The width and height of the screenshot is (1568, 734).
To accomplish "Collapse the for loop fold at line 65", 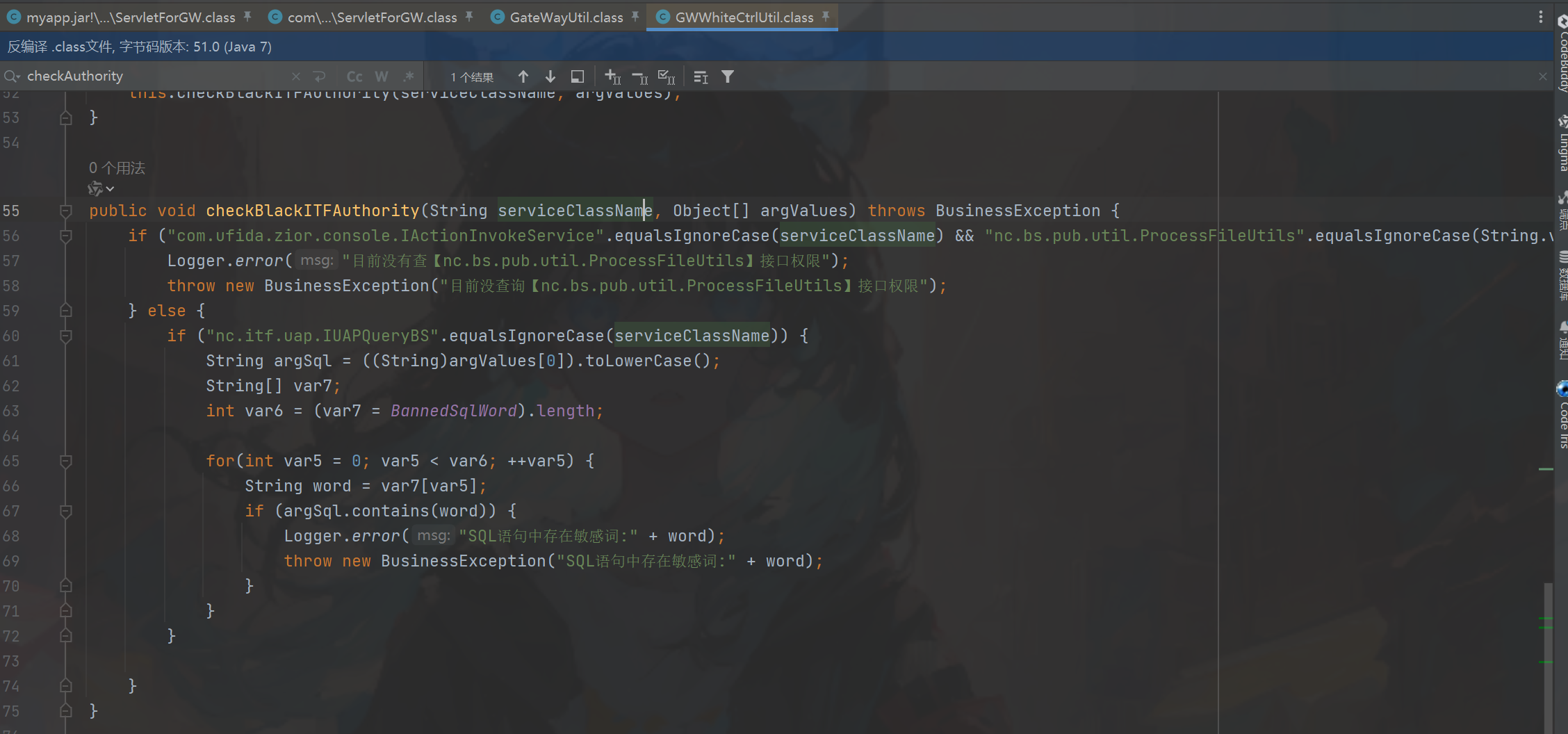I will 66,461.
